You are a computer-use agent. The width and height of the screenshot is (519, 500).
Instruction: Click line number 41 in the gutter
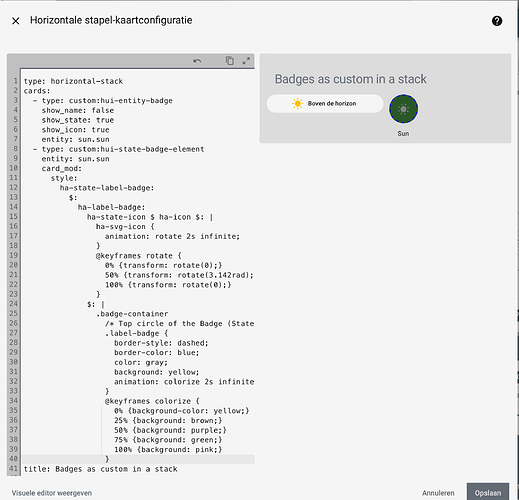click(x=13, y=468)
